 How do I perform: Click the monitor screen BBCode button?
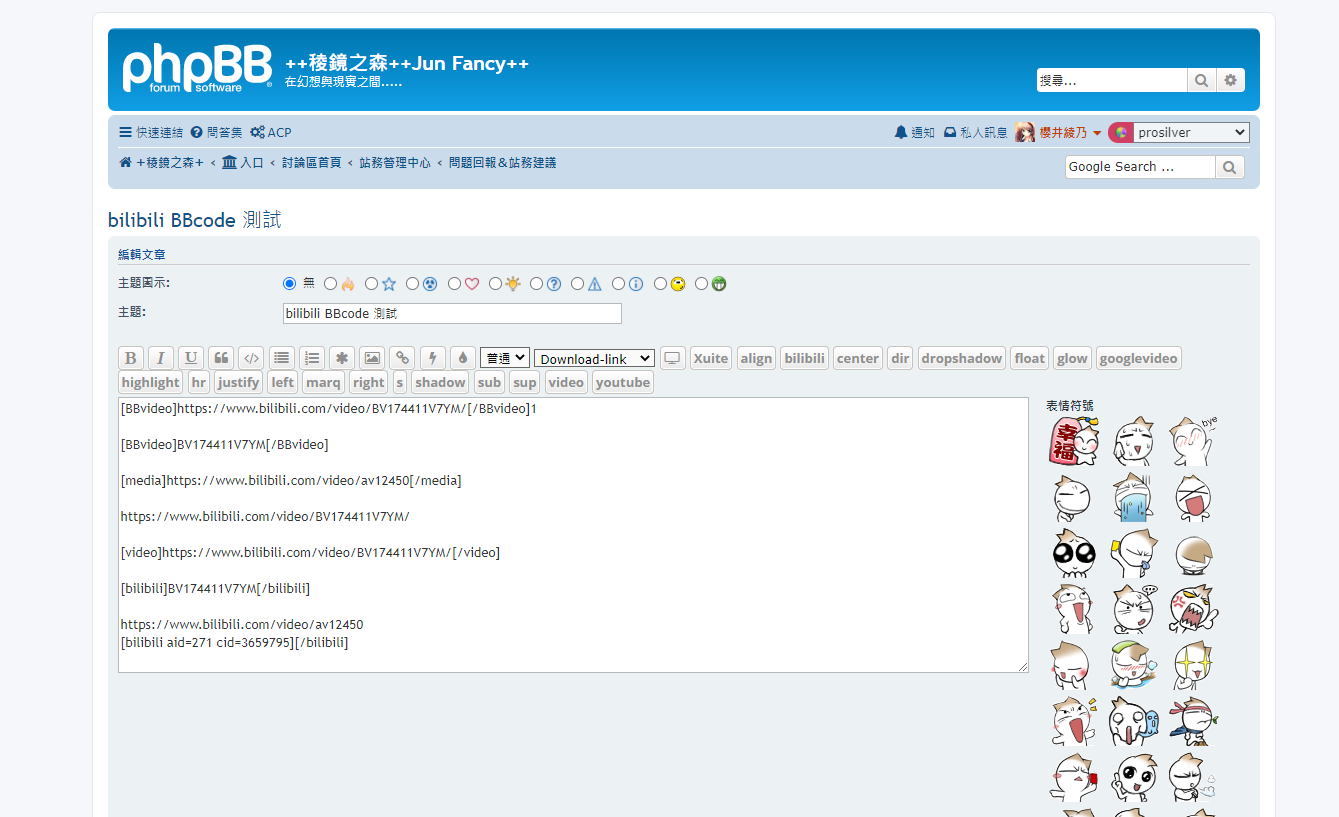673,358
